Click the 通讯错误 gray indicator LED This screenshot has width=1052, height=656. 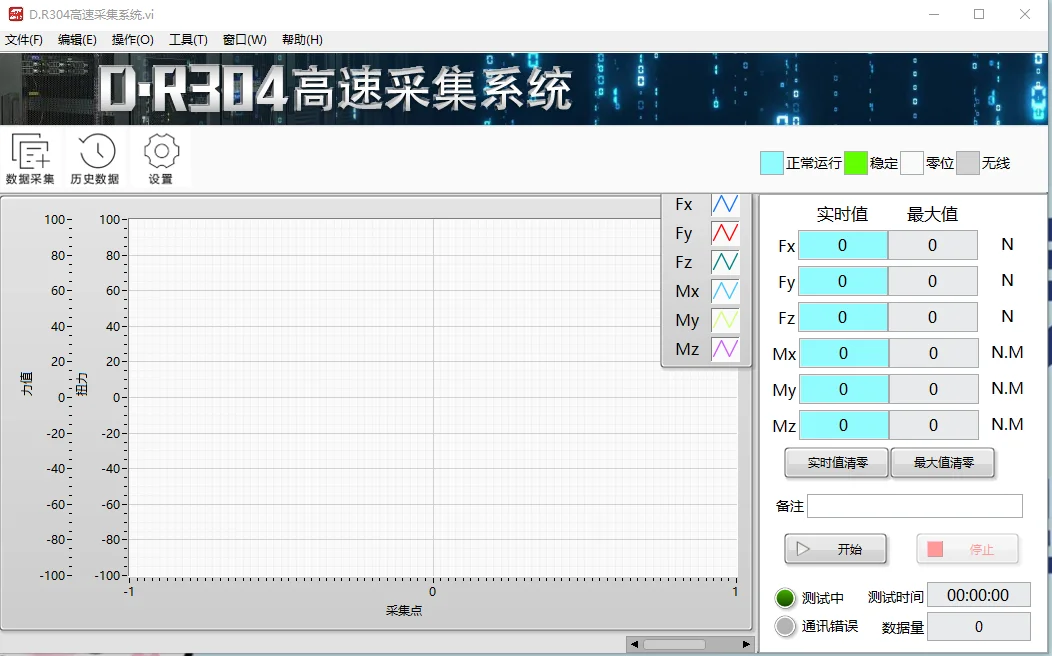coord(784,626)
